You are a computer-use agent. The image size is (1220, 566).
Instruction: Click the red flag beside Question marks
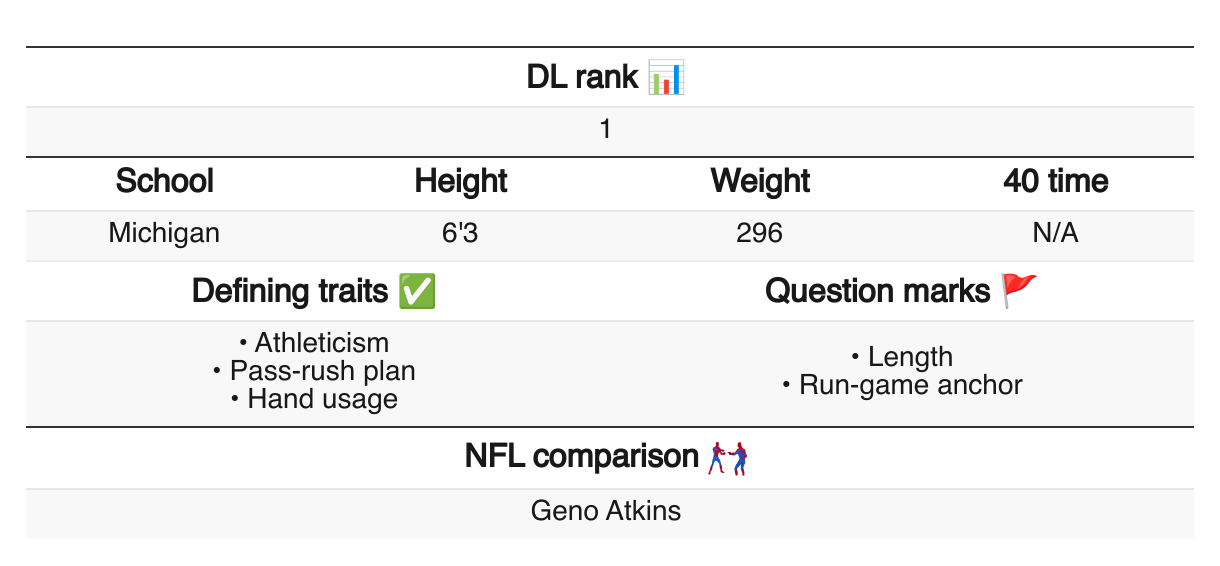pyautogui.click(x=1020, y=291)
